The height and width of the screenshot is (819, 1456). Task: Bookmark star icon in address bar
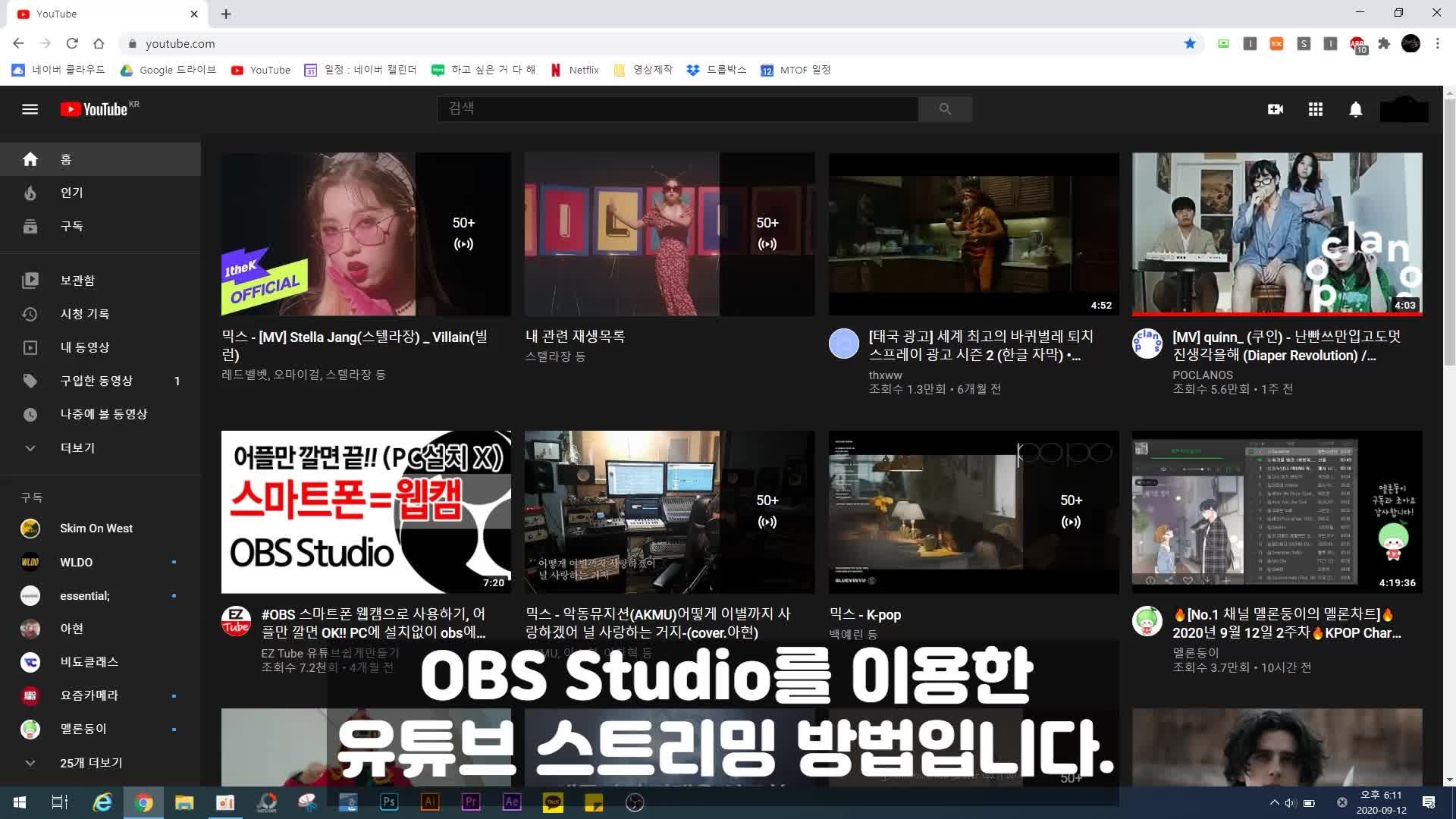coord(1190,43)
